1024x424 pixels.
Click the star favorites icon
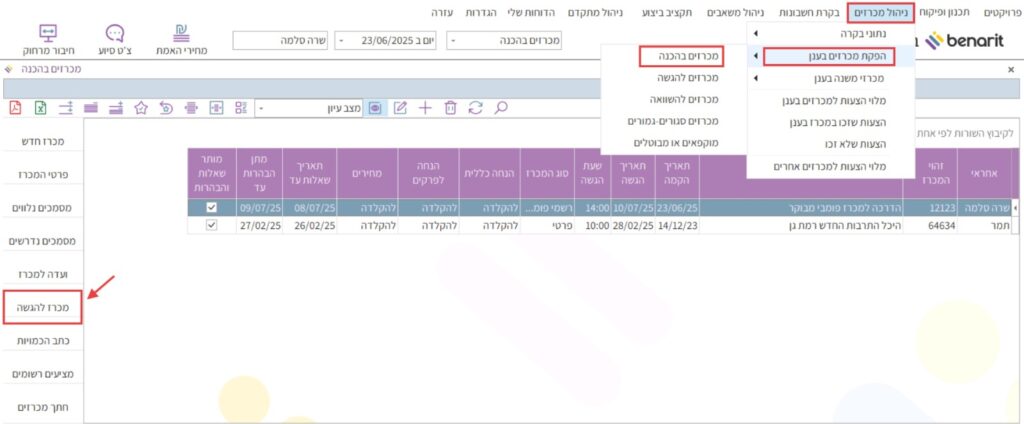[x=141, y=107]
